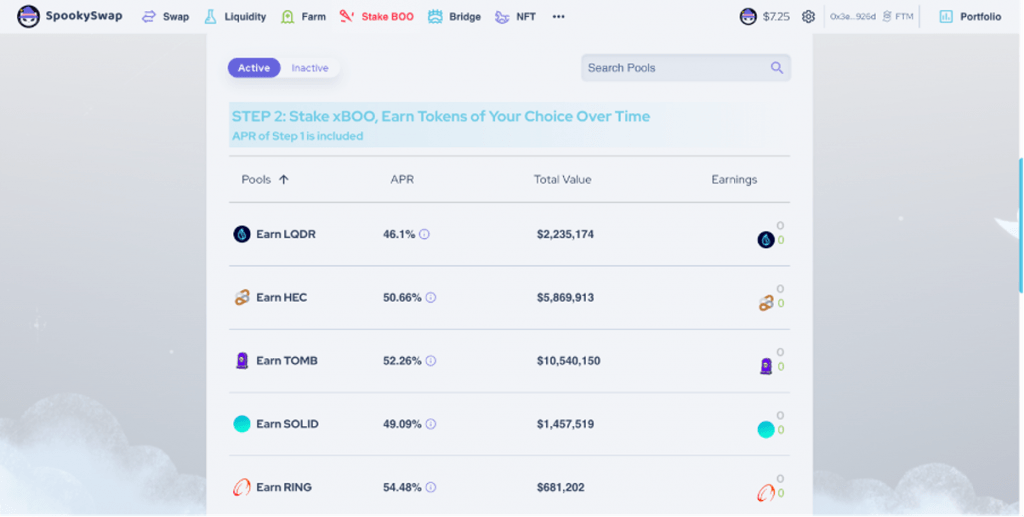Sort by Earnings column

tap(734, 180)
